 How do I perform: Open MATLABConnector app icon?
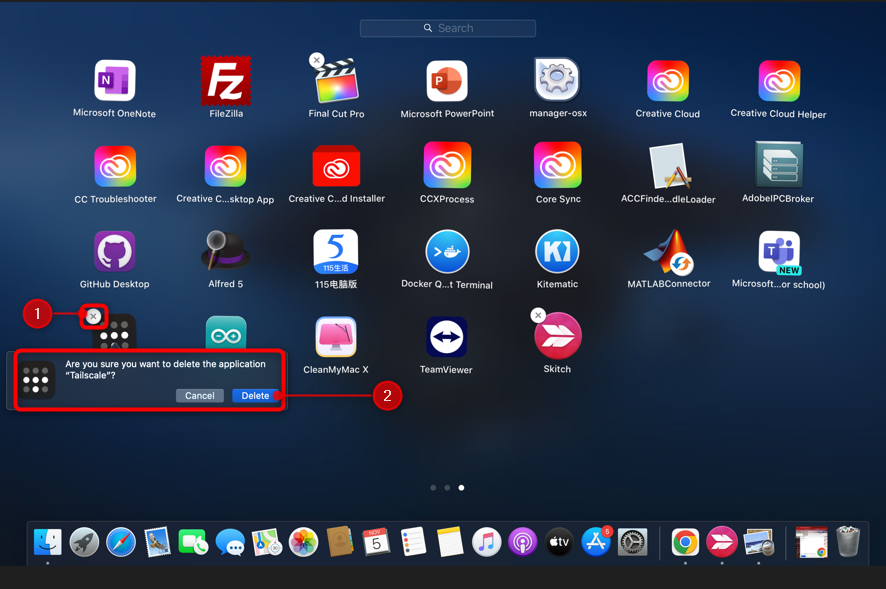pyautogui.click(x=668, y=252)
